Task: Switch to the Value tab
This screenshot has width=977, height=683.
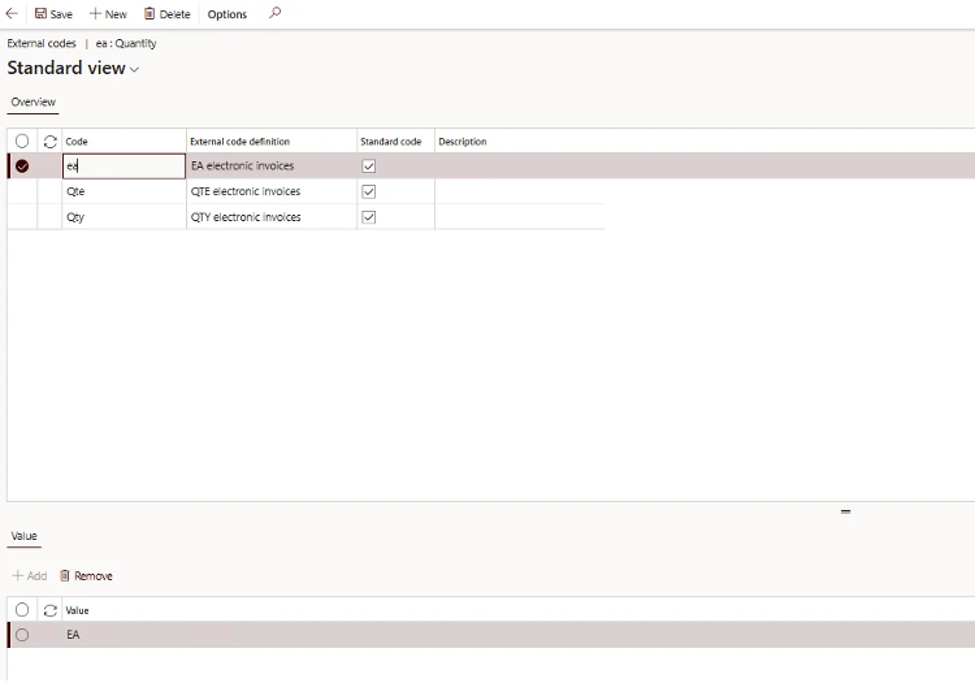Action: (24, 536)
